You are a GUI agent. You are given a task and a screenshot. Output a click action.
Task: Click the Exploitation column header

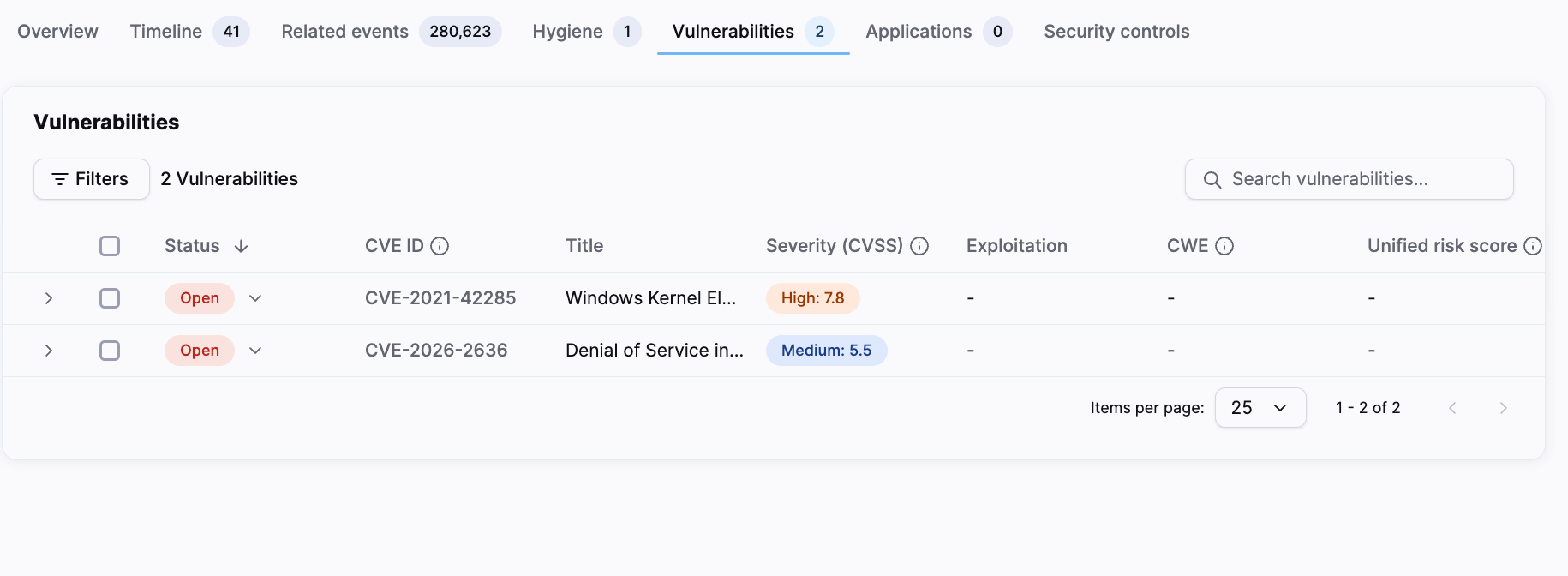point(1017,246)
